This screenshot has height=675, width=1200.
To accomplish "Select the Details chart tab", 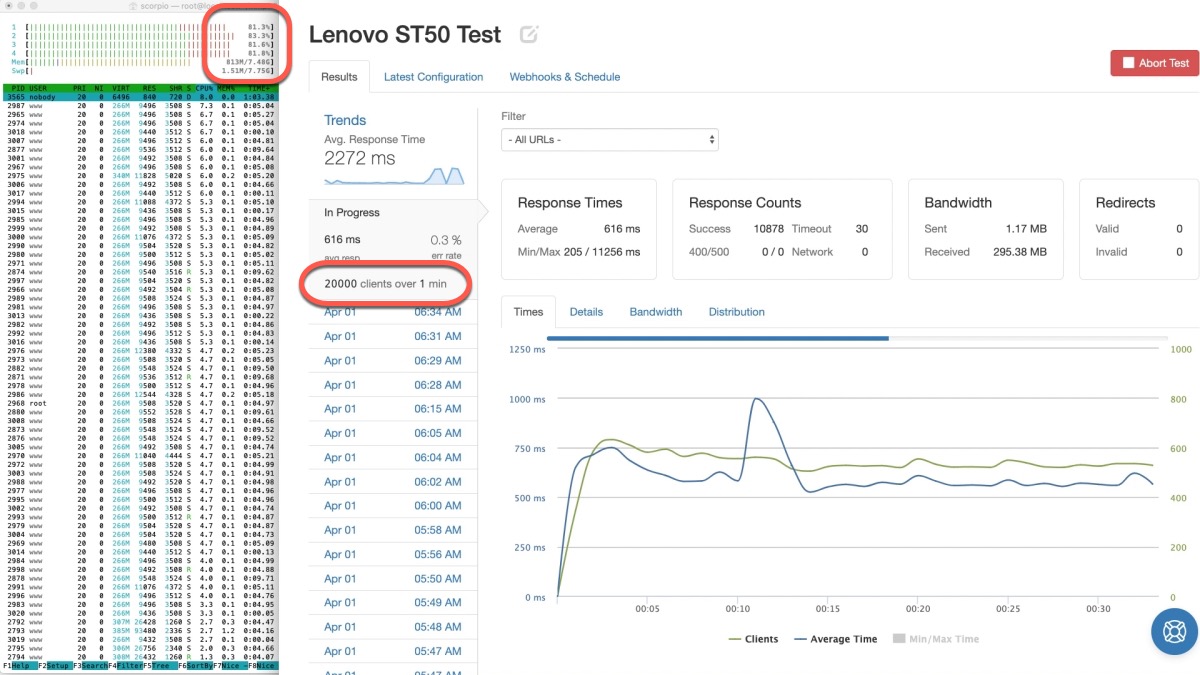I will pyautogui.click(x=586, y=312).
